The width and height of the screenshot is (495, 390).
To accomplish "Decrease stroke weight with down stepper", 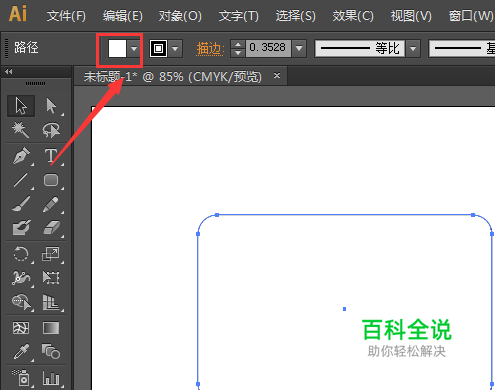I will click(238, 53).
